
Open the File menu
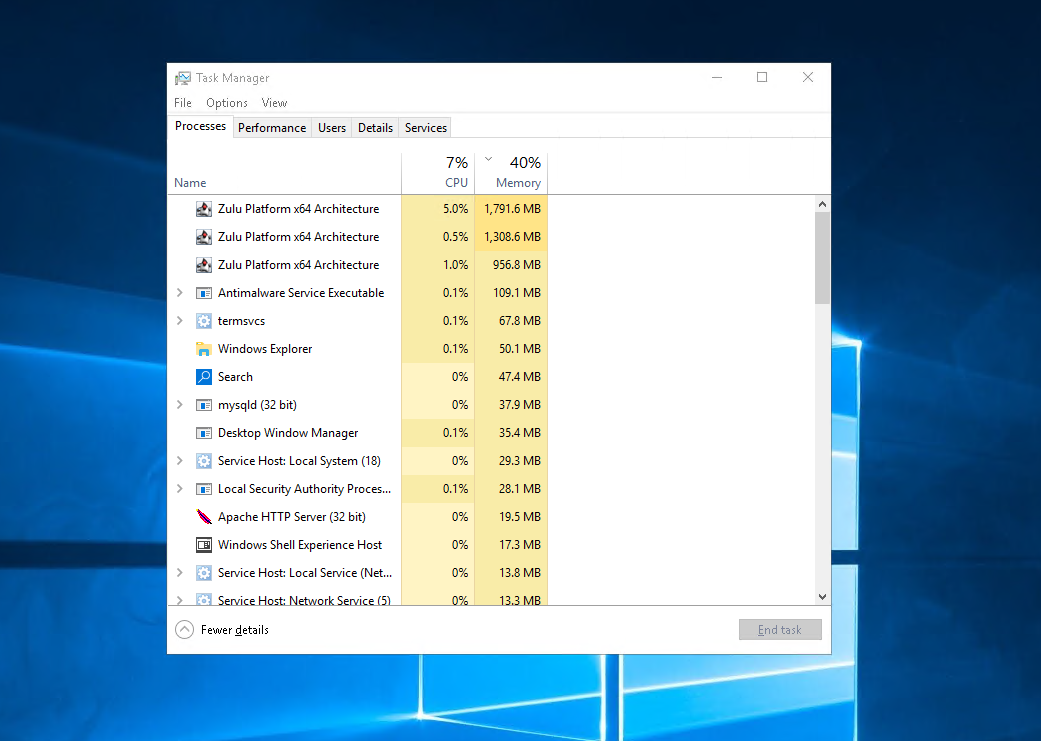[183, 103]
